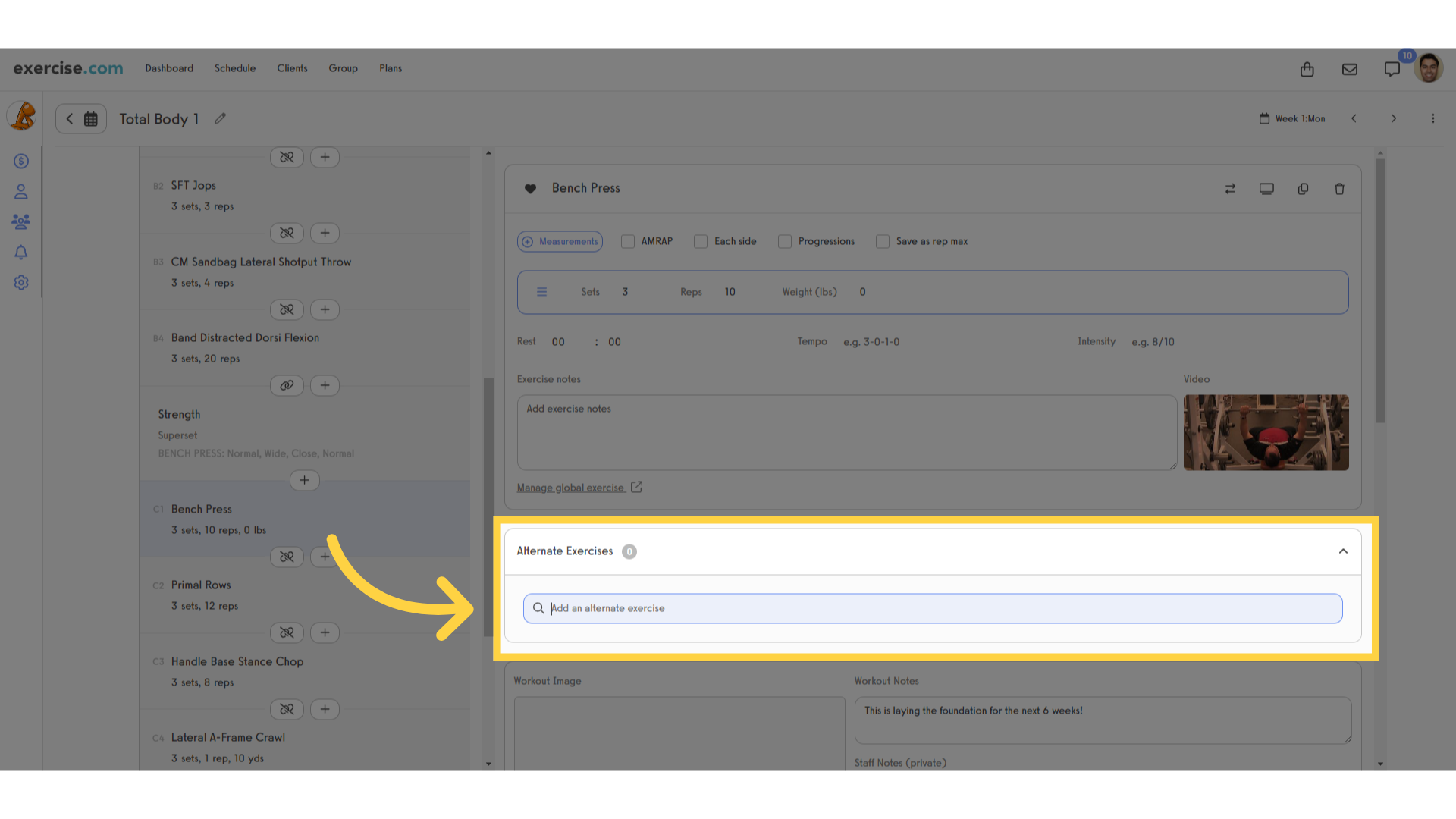The width and height of the screenshot is (1456, 819).
Task: Enable the Progressions checkbox
Action: [784, 241]
